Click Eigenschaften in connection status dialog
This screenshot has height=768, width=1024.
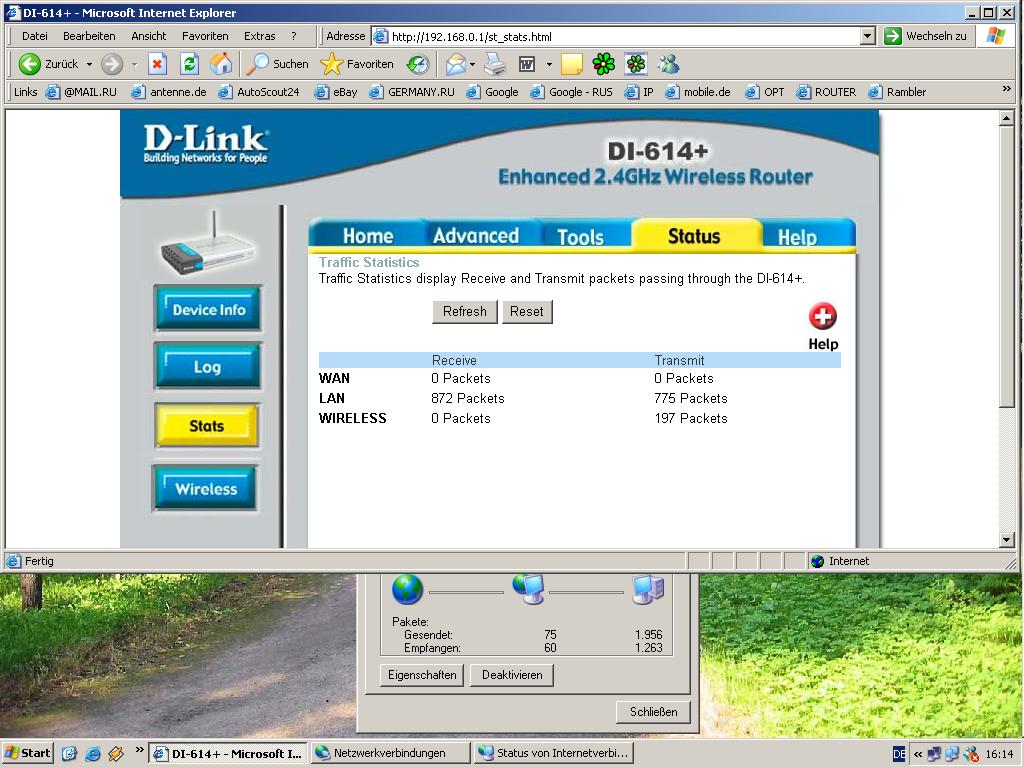click(422, 675)
